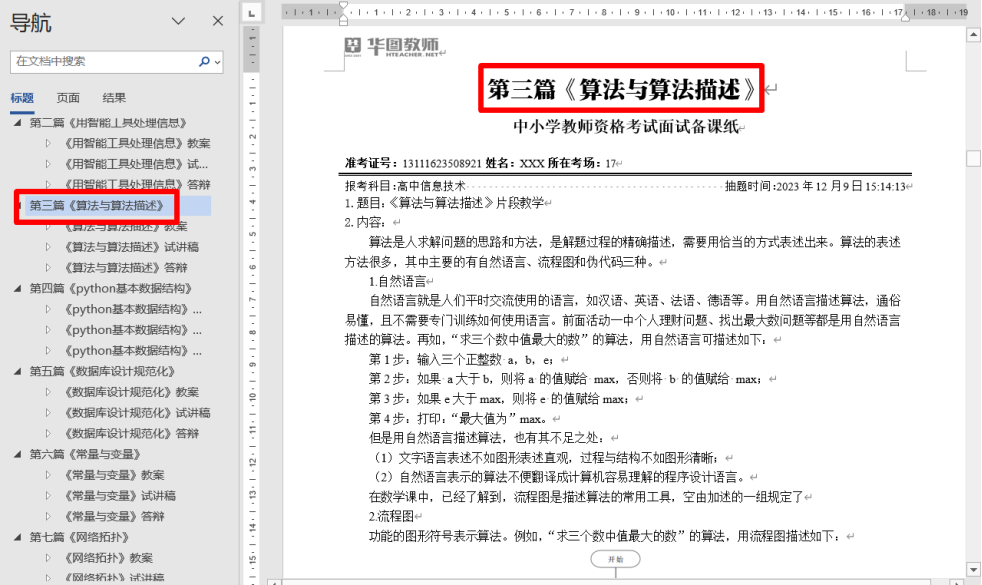Expand the 《常量与变量》教案 heading
982x585 pixels.
coord(47,475)
